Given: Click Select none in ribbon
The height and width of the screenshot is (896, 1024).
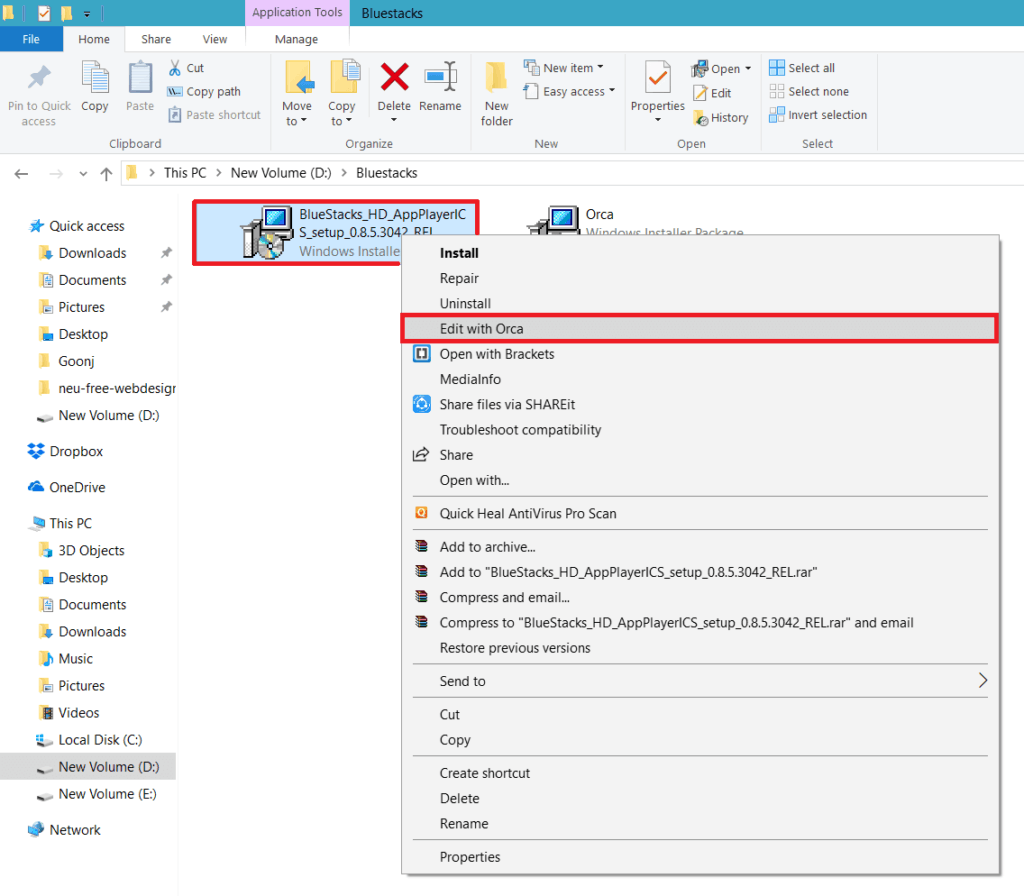Looking at the screenshot, I should (x=809, y=91).
